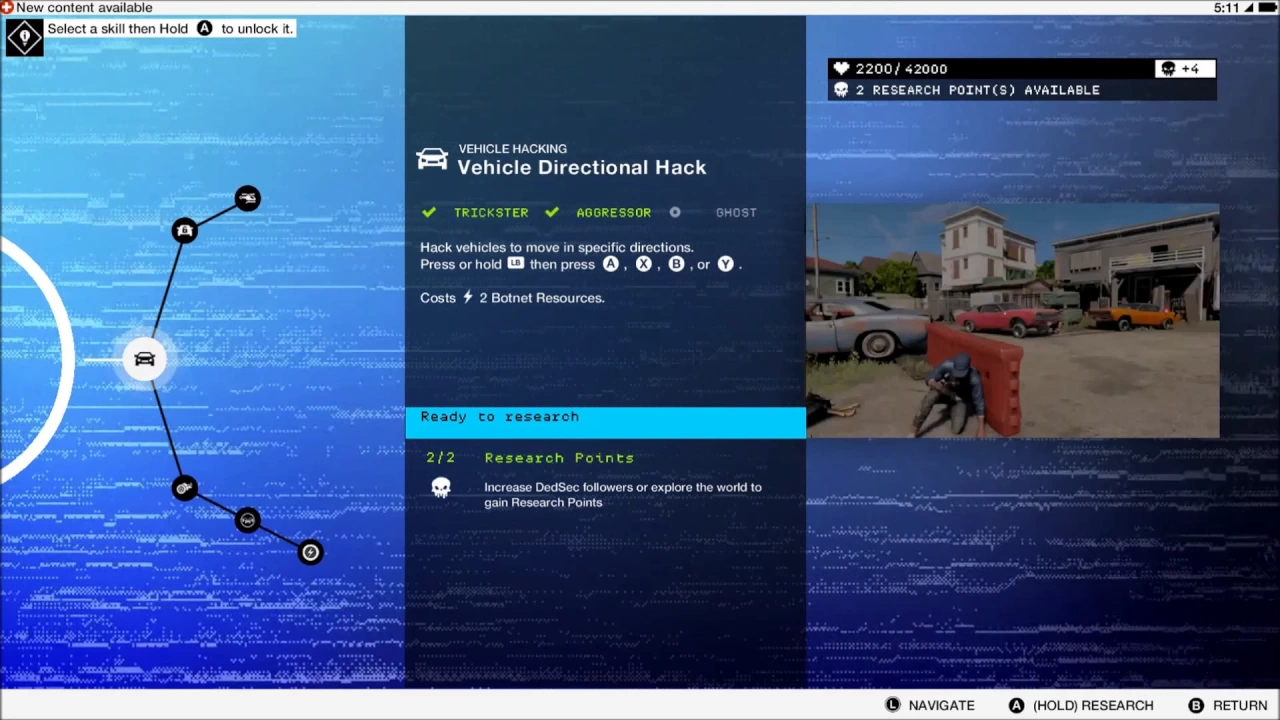This screenshot has width=1280, height=720.
Task: Click the skull icon next to Research Points
Action: (441, 488)
